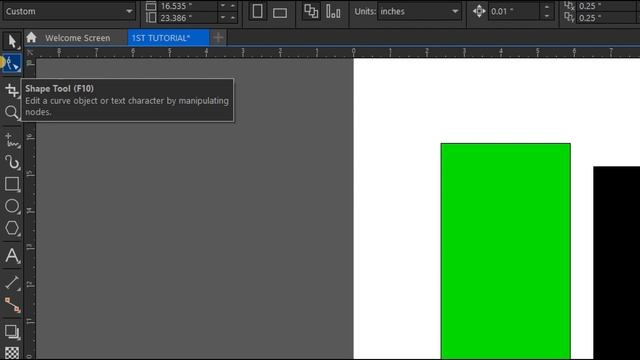Select the Drop Shadow tool
Screen dimensions: 640x360
(x=11, y=331)
